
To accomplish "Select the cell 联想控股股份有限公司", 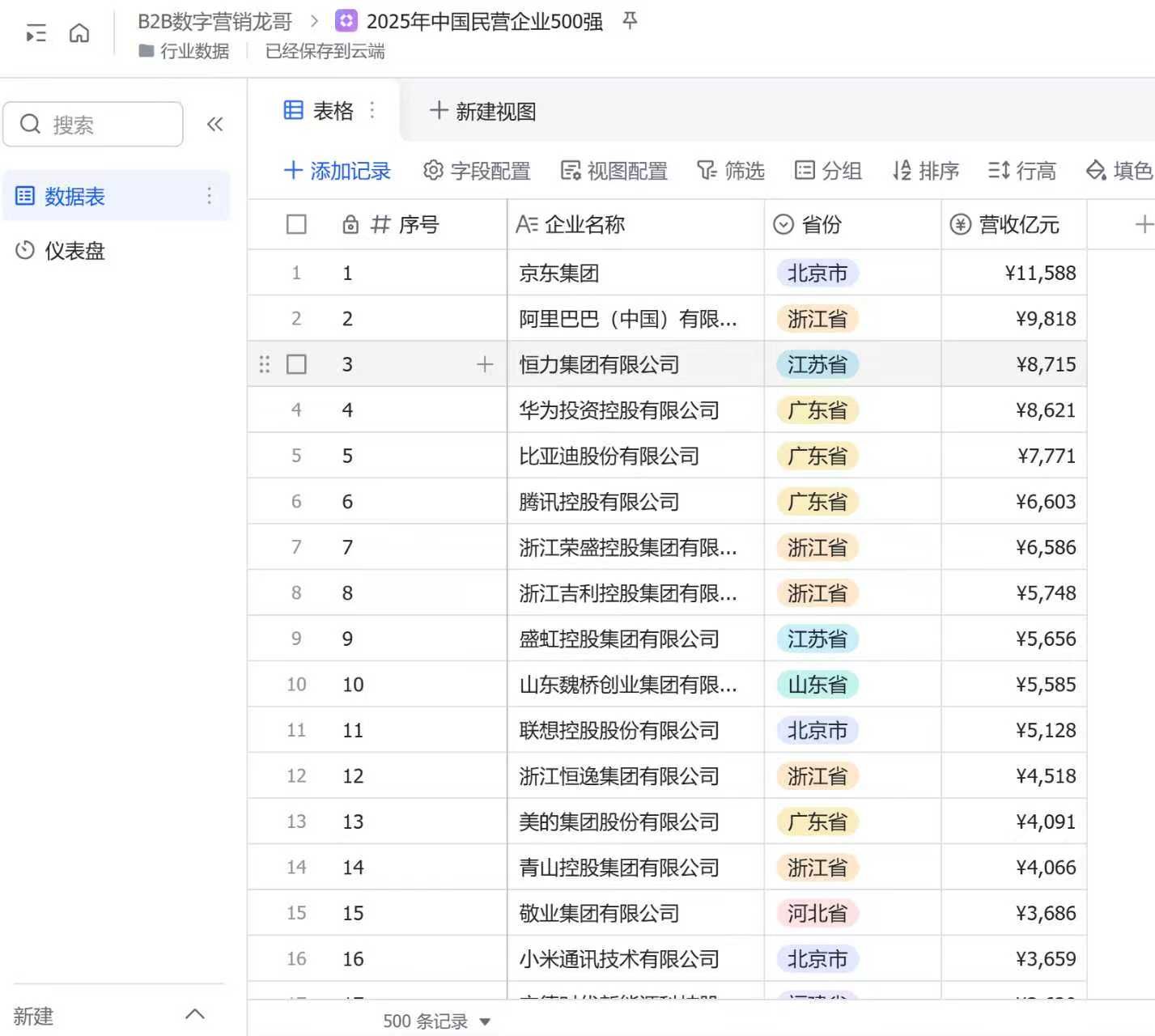I will (x=635, y=730).
